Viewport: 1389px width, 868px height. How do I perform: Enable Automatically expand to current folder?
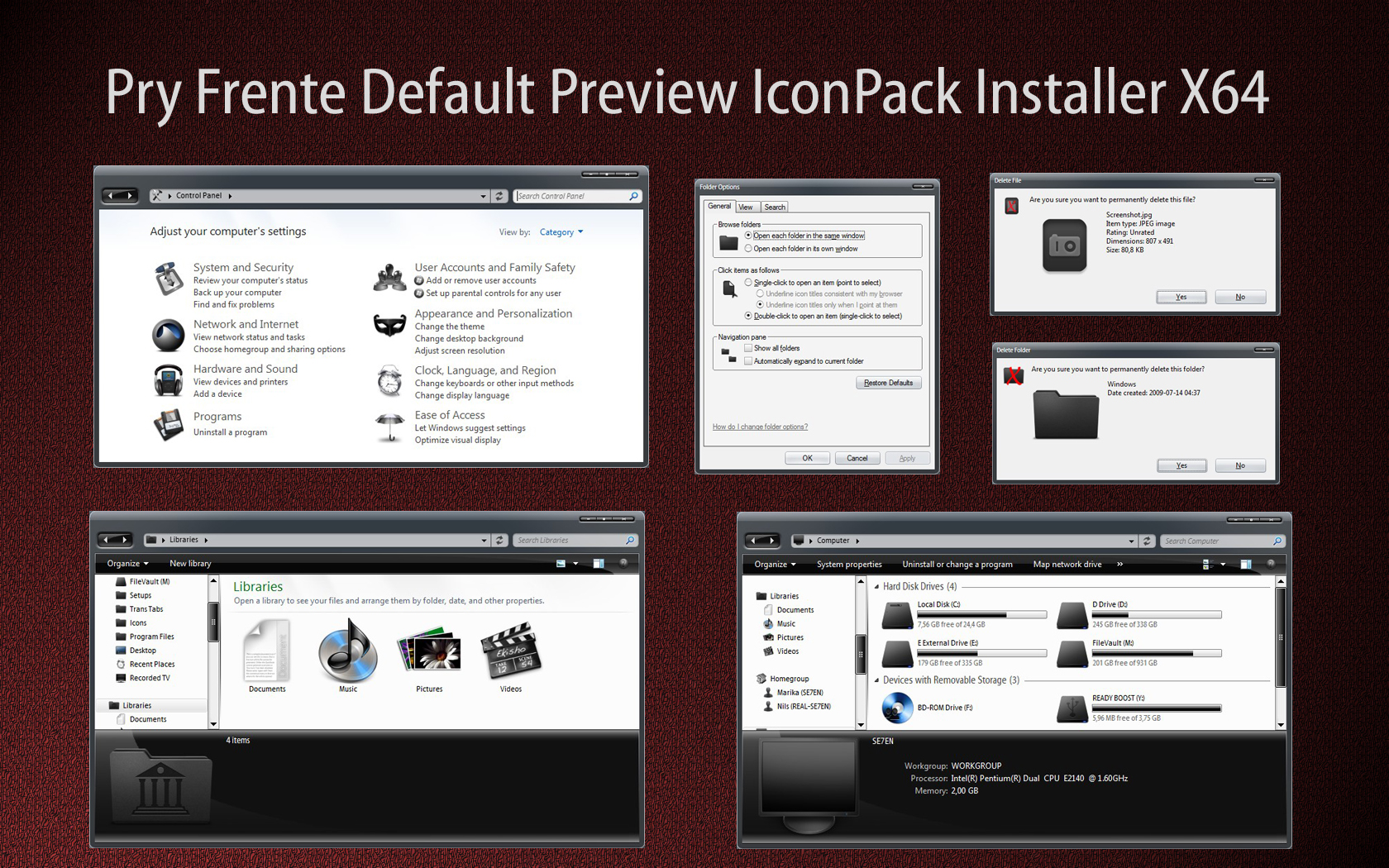(748, 360)
